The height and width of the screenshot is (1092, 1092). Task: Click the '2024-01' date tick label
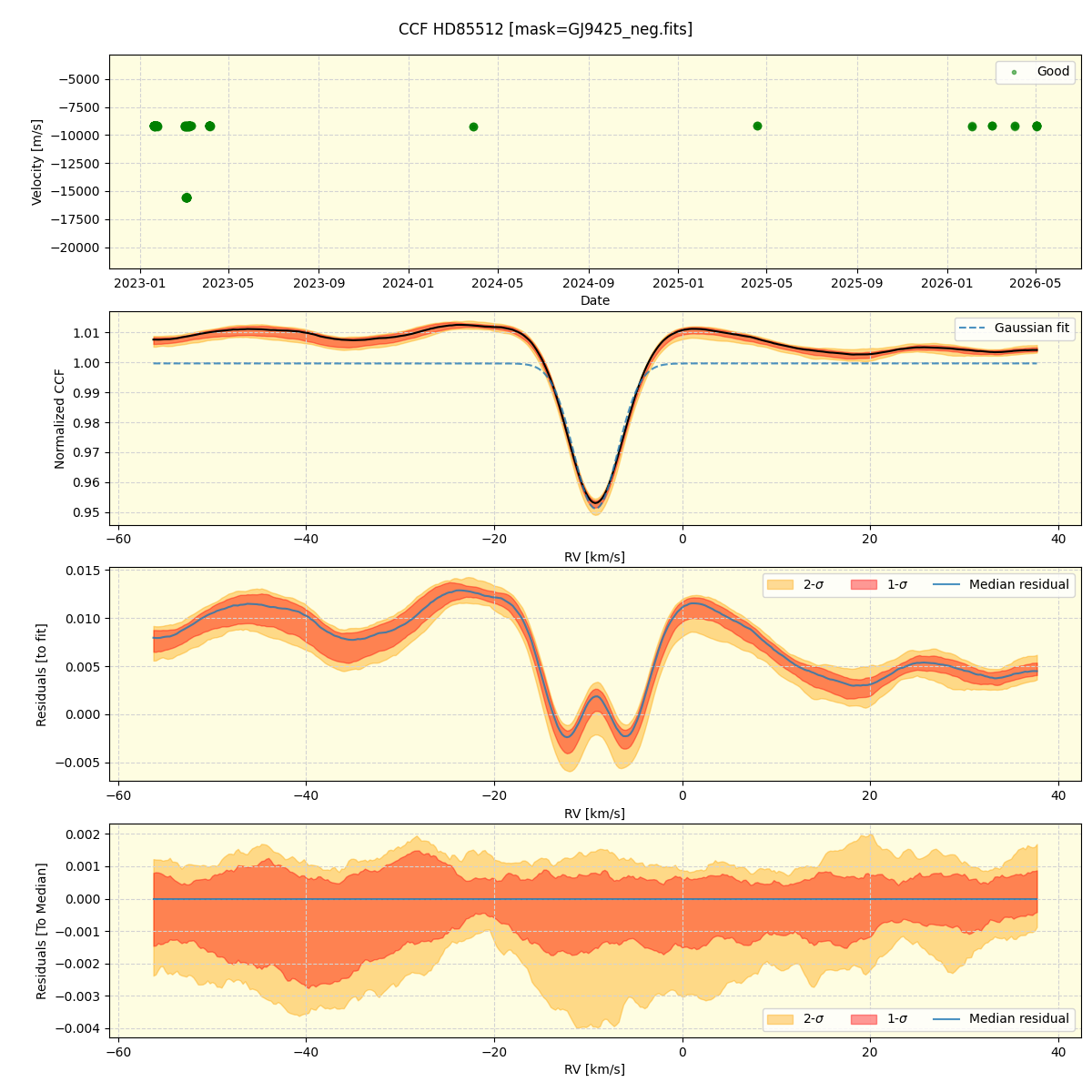point(409,284)
